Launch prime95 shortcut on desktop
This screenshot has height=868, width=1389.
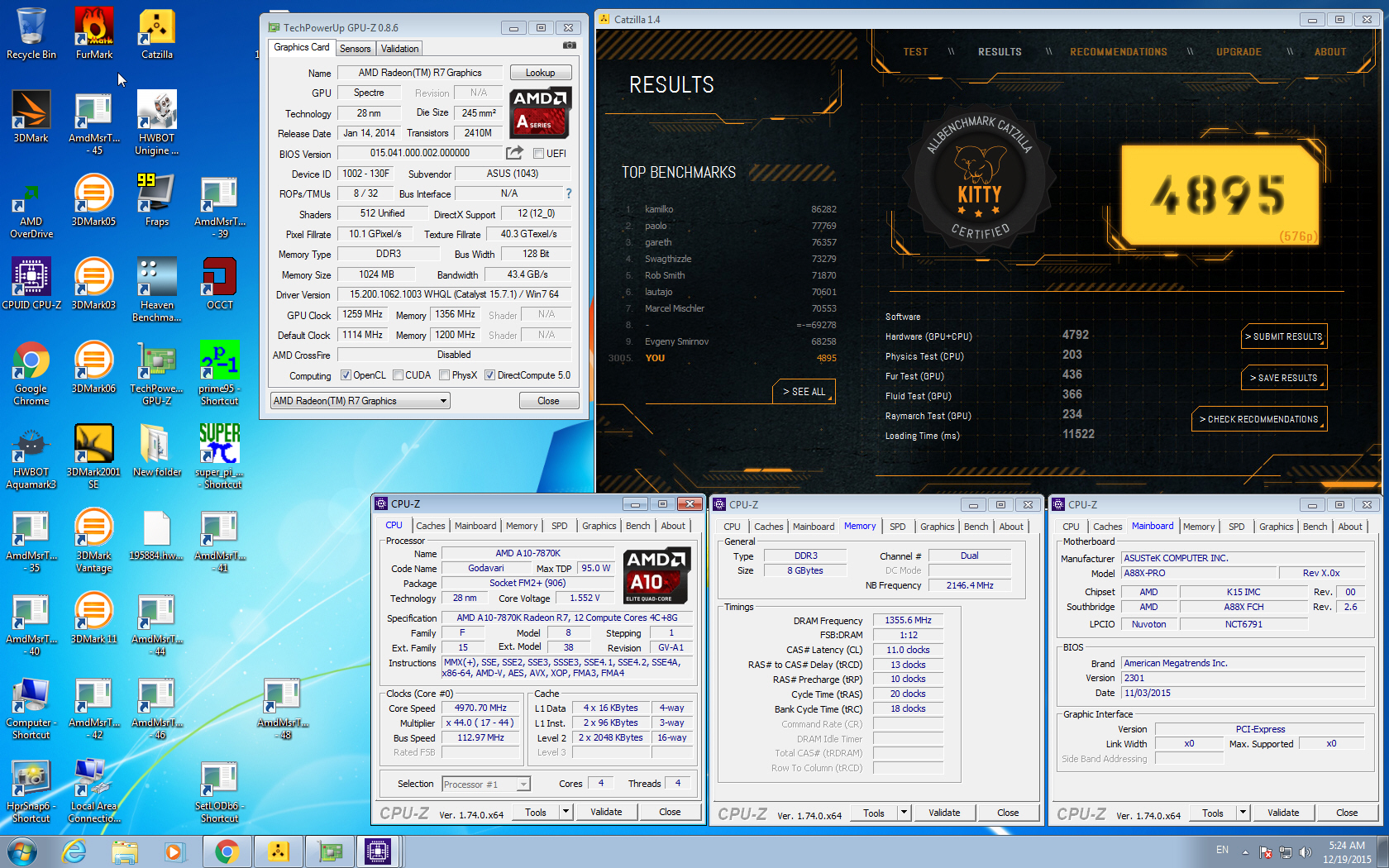pyautogui.click(x=220, y=373)
